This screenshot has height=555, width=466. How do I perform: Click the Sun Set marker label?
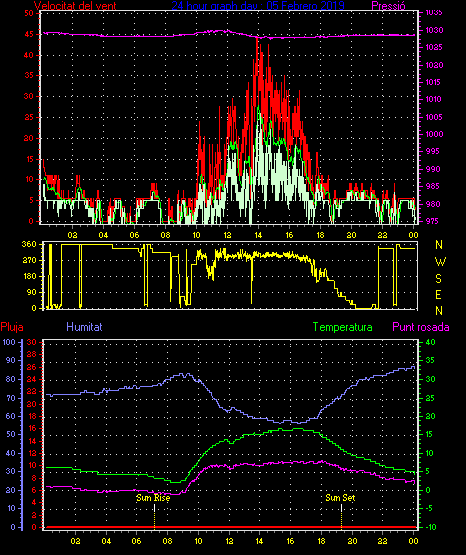click(x=340, y=498)
